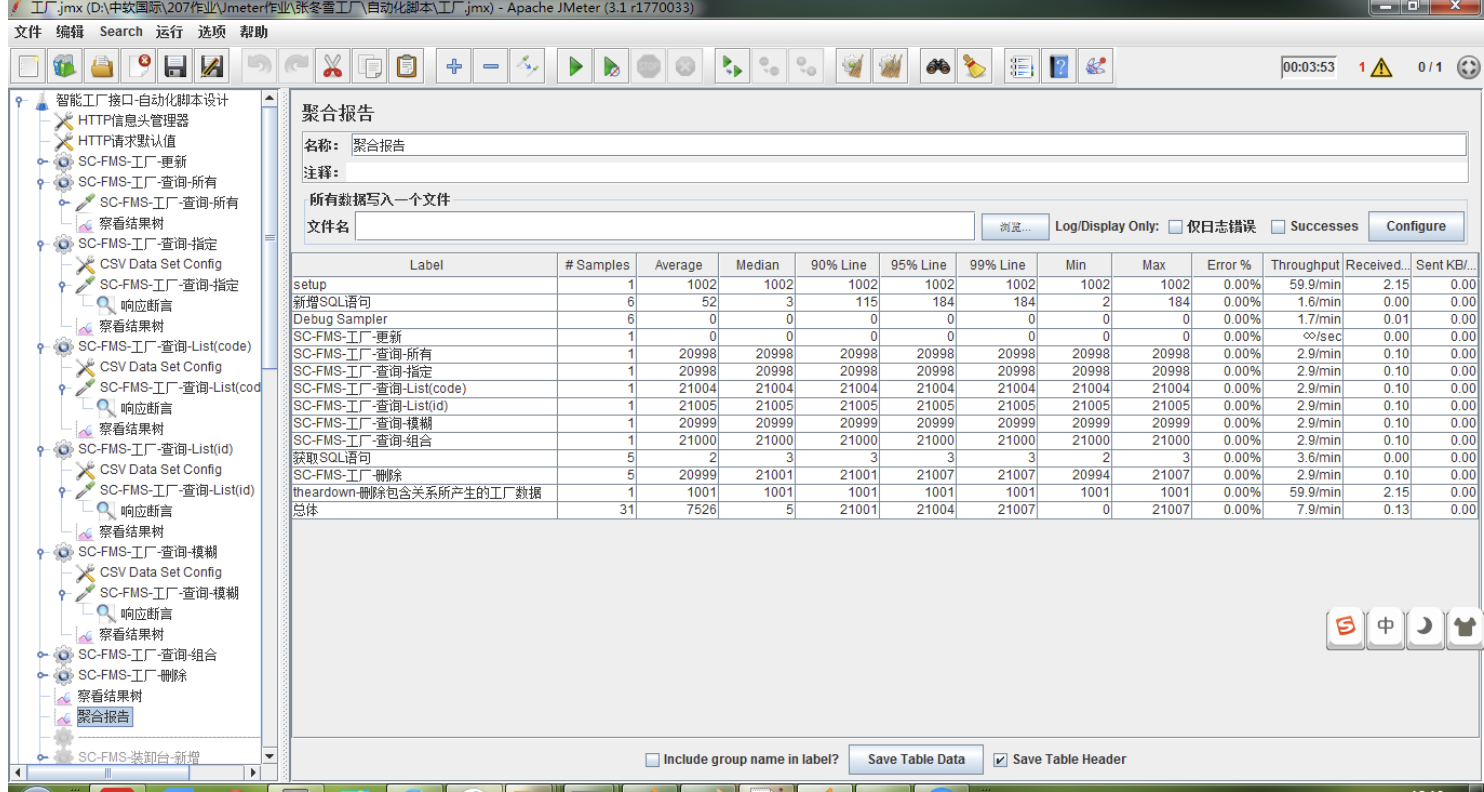Open the Templates toolbar icon

(65, 67)
